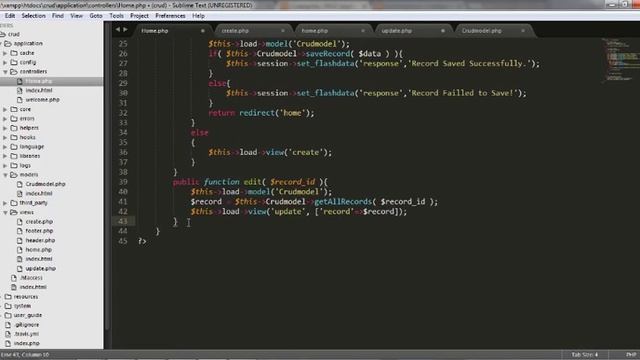640x360 pixels.
Task: Expand the core folder
Action: pos(5,109)
